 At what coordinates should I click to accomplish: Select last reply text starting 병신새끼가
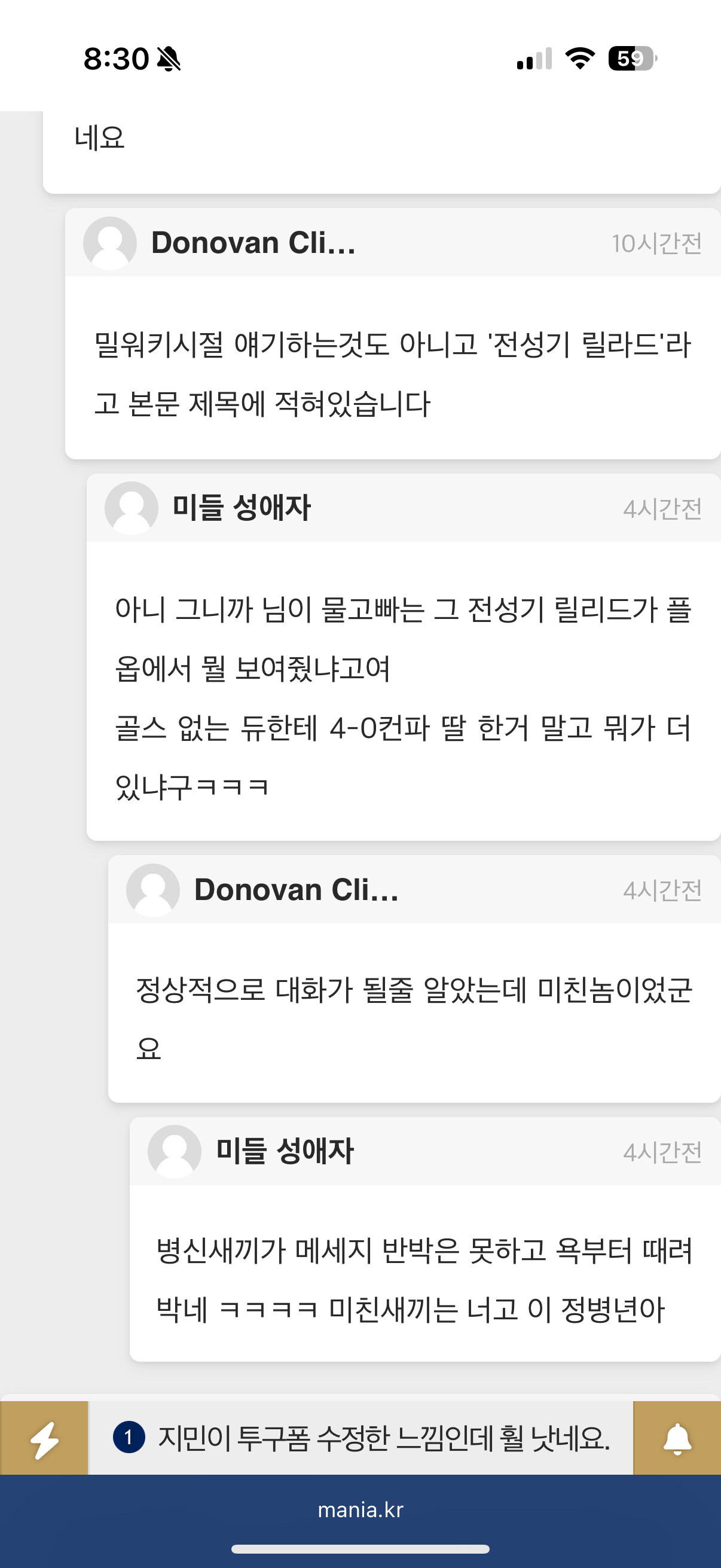tap(424, 1280)
